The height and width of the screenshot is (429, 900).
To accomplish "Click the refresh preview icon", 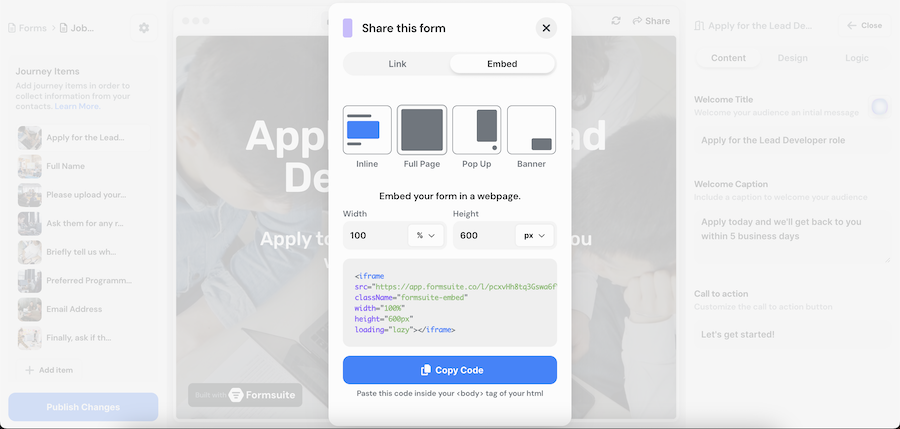I will (616, 21).
